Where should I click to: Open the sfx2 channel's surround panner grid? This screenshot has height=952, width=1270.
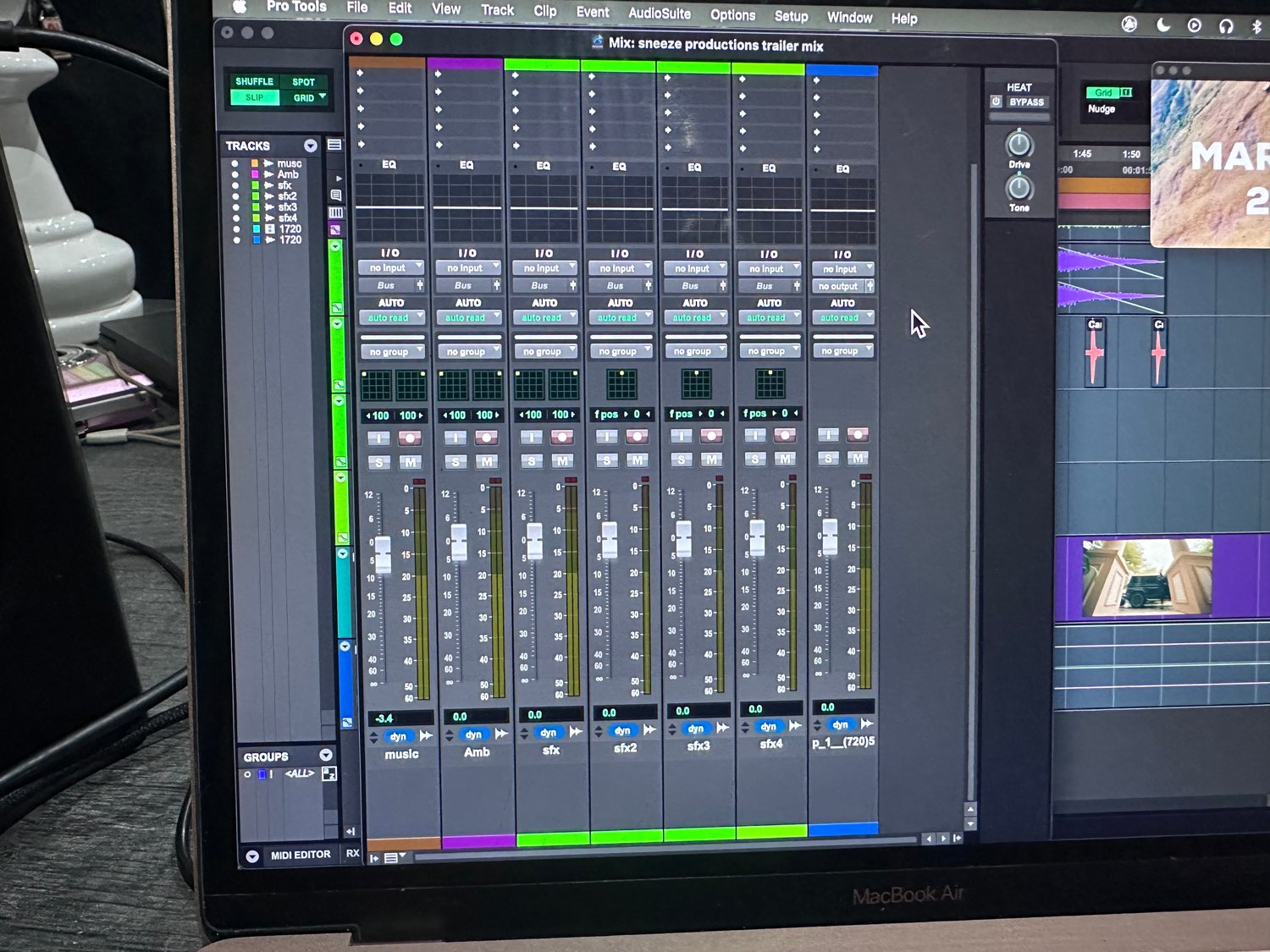point(621,384)
